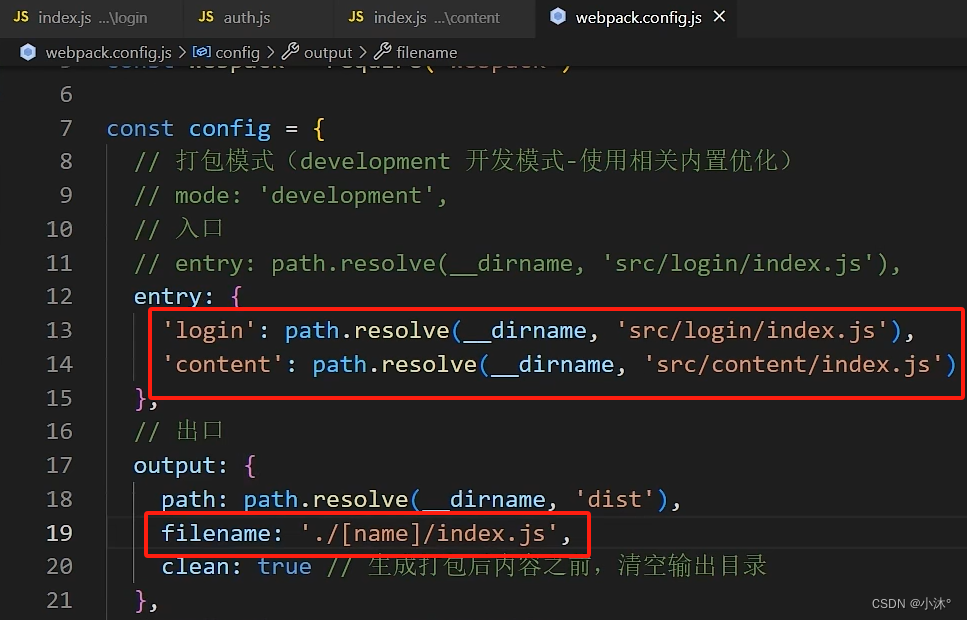Image resolution: width=967 pixels, height=620 pixels.
Task: Expand breadcrumb chevron after config
Action: click(x=271, y=52)
